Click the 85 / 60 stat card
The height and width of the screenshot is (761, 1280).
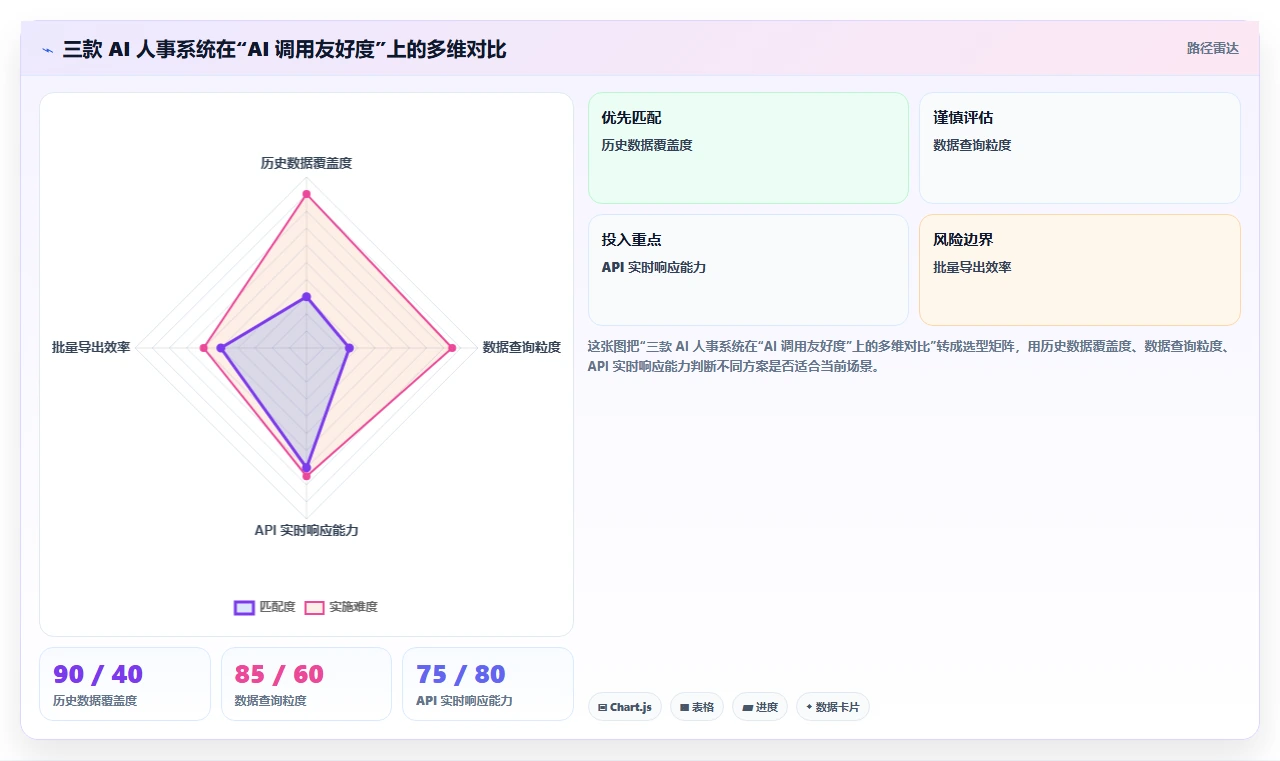(306, 684)
